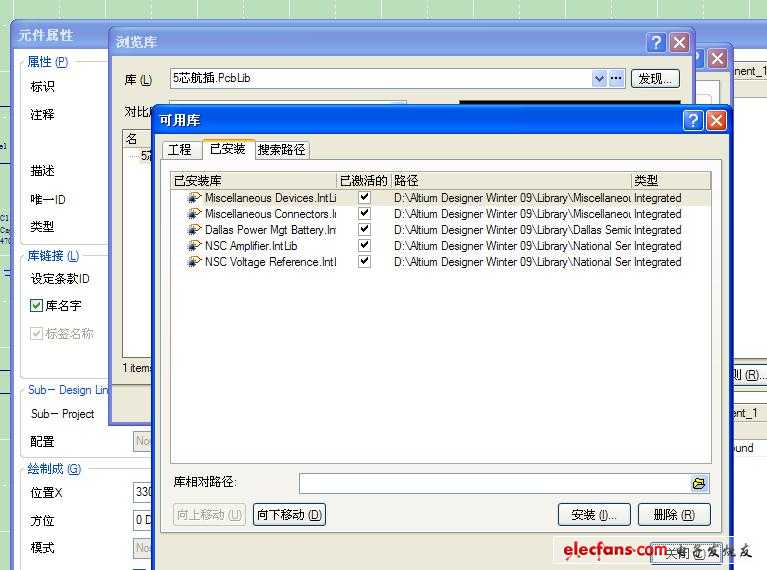This screenshot has height=570, width=767.
Task: Click the 发现... button
Action: (655, 79)
